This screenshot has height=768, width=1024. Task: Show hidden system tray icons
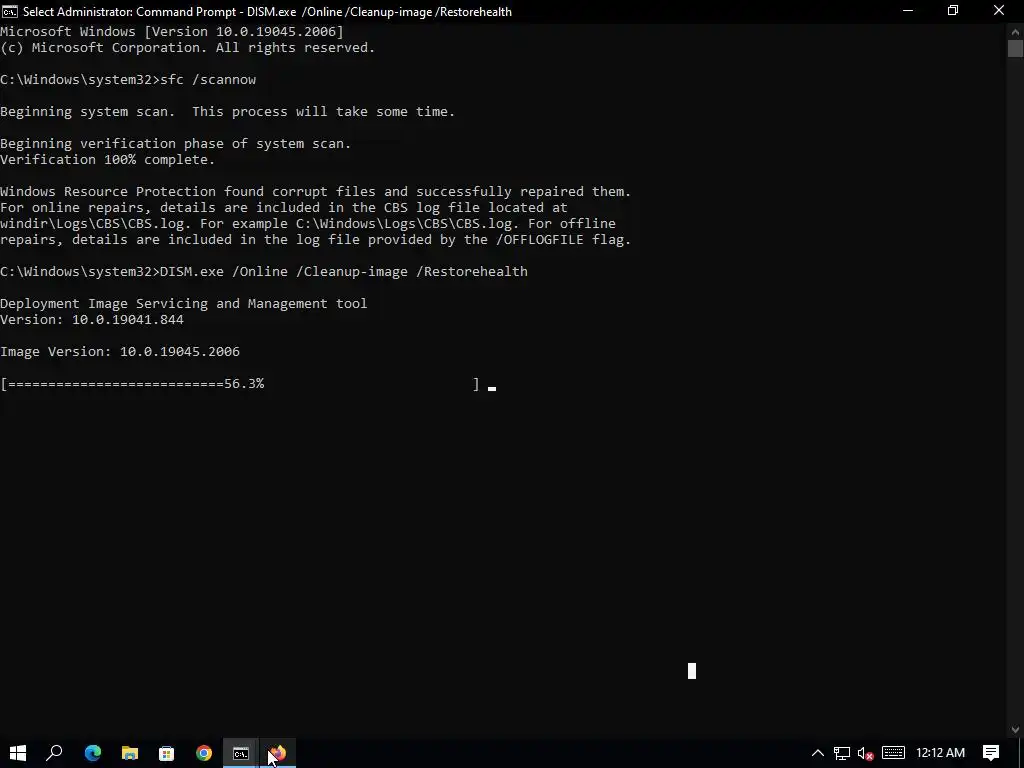[817, 753]
